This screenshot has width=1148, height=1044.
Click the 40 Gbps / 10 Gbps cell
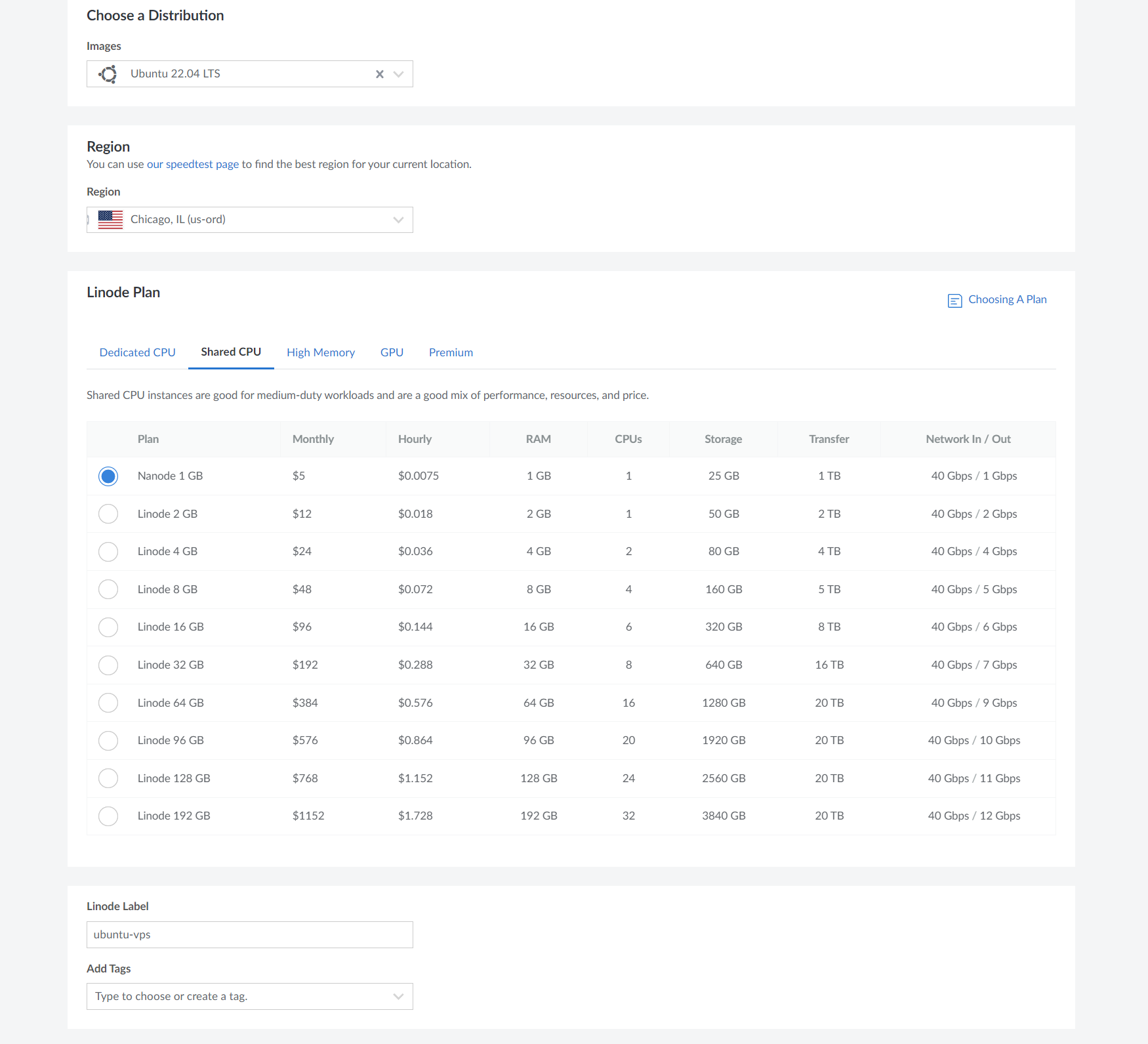point(974,740)
